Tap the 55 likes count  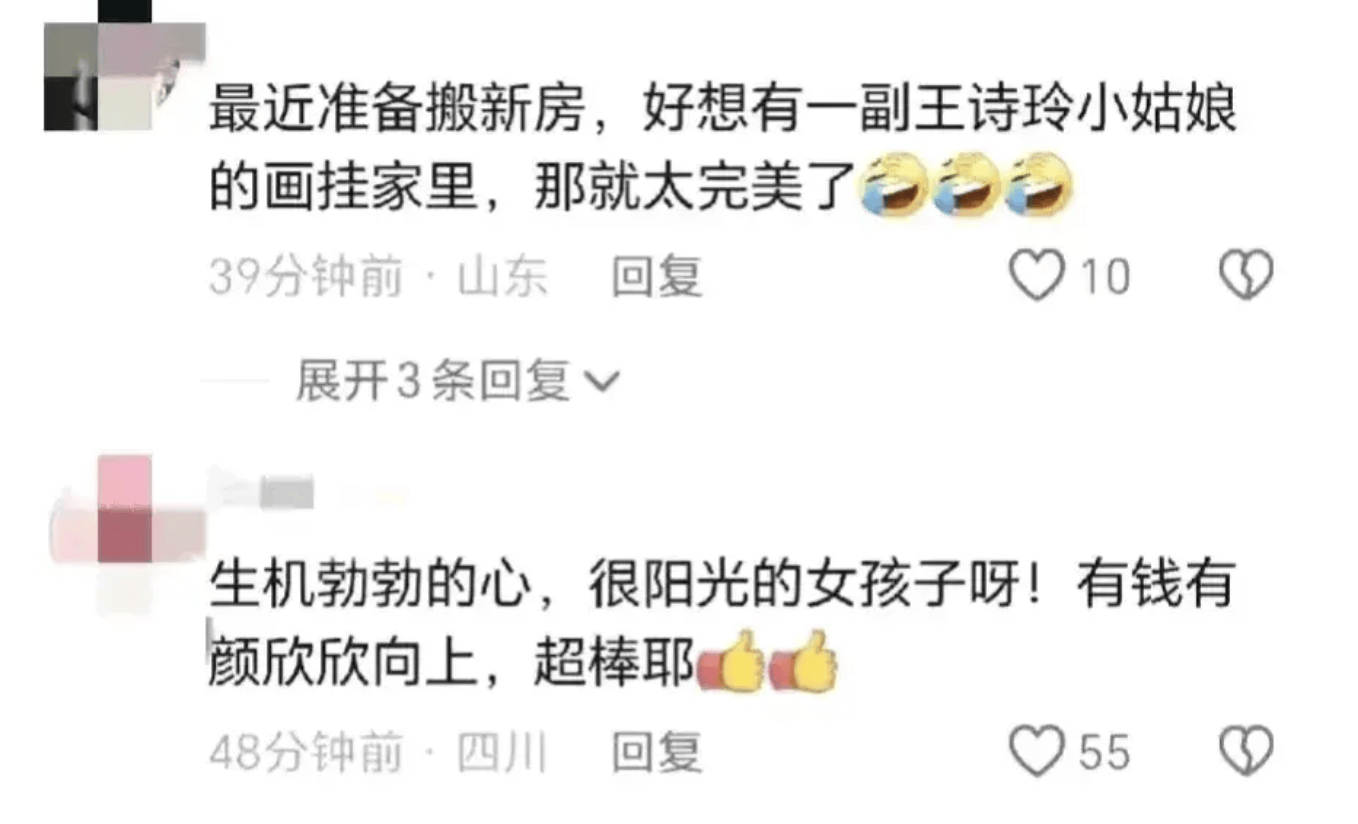(x=1104, y=753)
